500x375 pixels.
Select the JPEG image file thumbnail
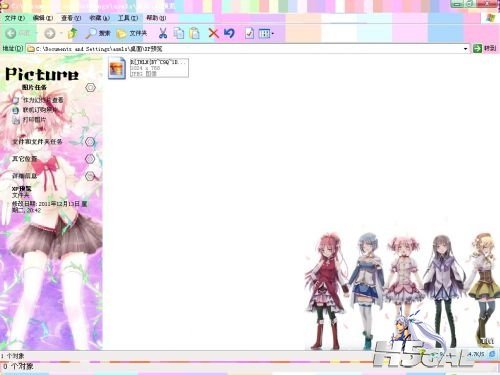pos(117,68)
